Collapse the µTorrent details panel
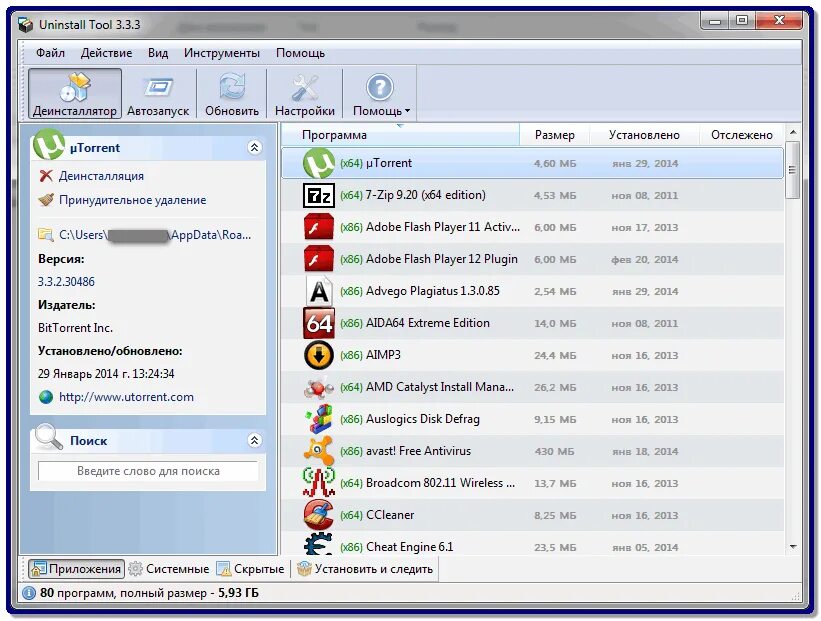Screen dimensions: 821x621 click(254, 148)
